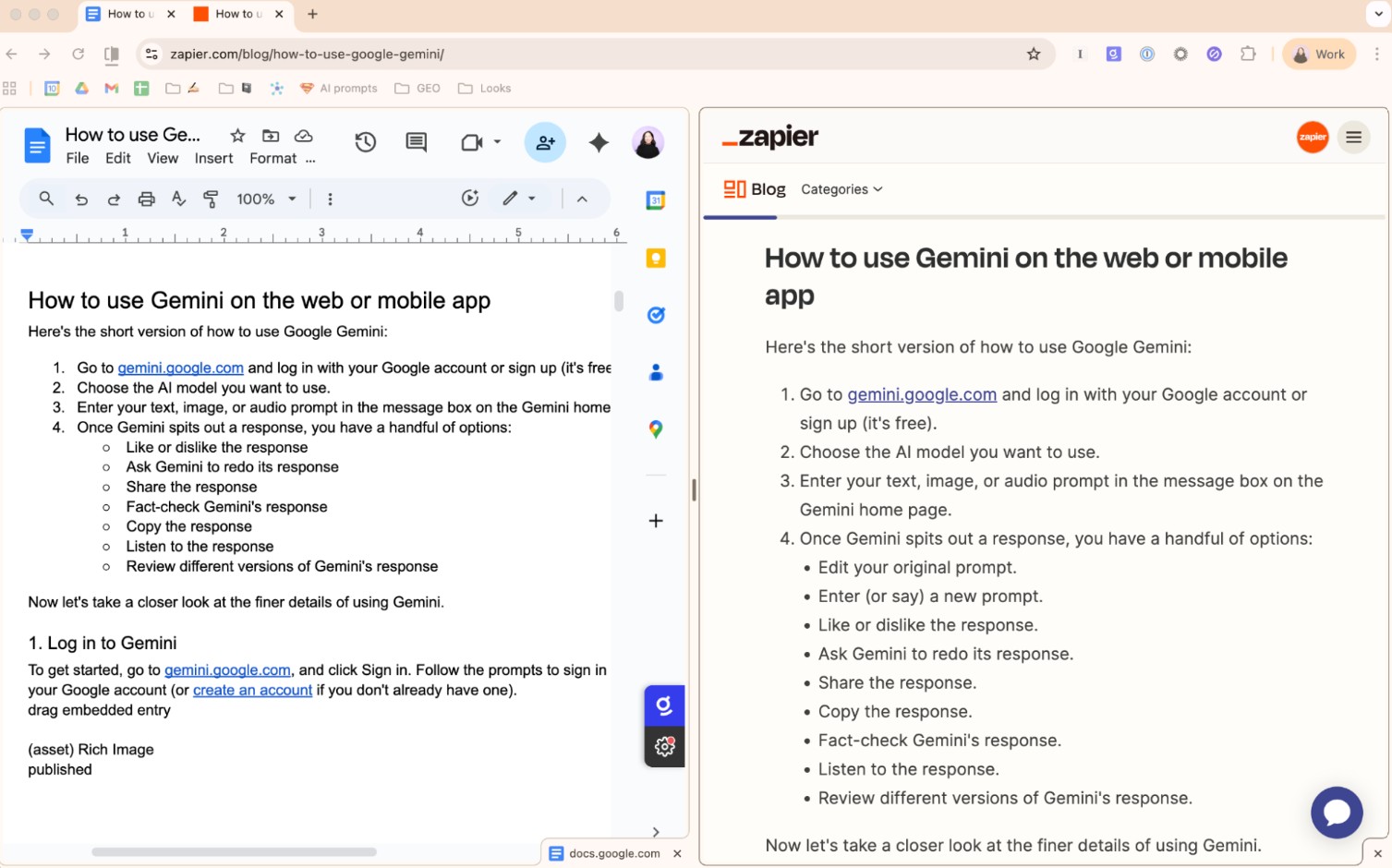Screen dimensions: 1392x868
Task: Click the plus to add sidebar apps
Action: click(x=655, y=520)
